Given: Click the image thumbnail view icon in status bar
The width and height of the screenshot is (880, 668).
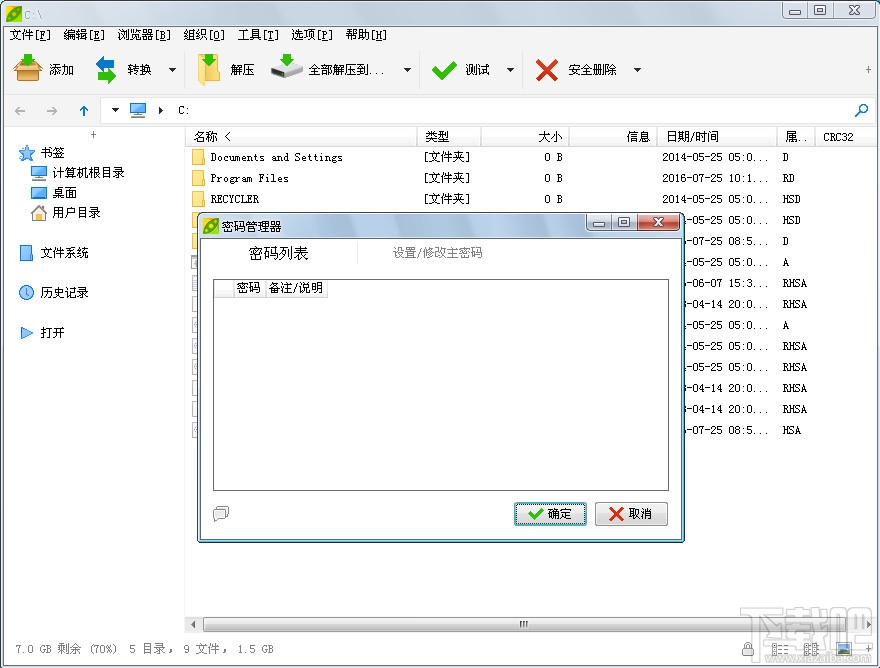Looking at the screenshot, I should pyautogui.click(x=844, y=649).
